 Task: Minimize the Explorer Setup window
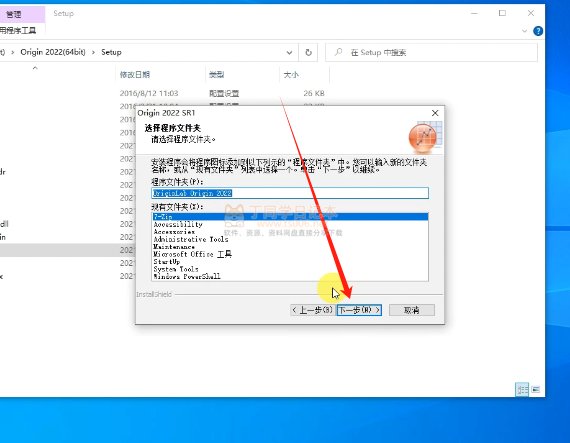[x=474, y=13]
